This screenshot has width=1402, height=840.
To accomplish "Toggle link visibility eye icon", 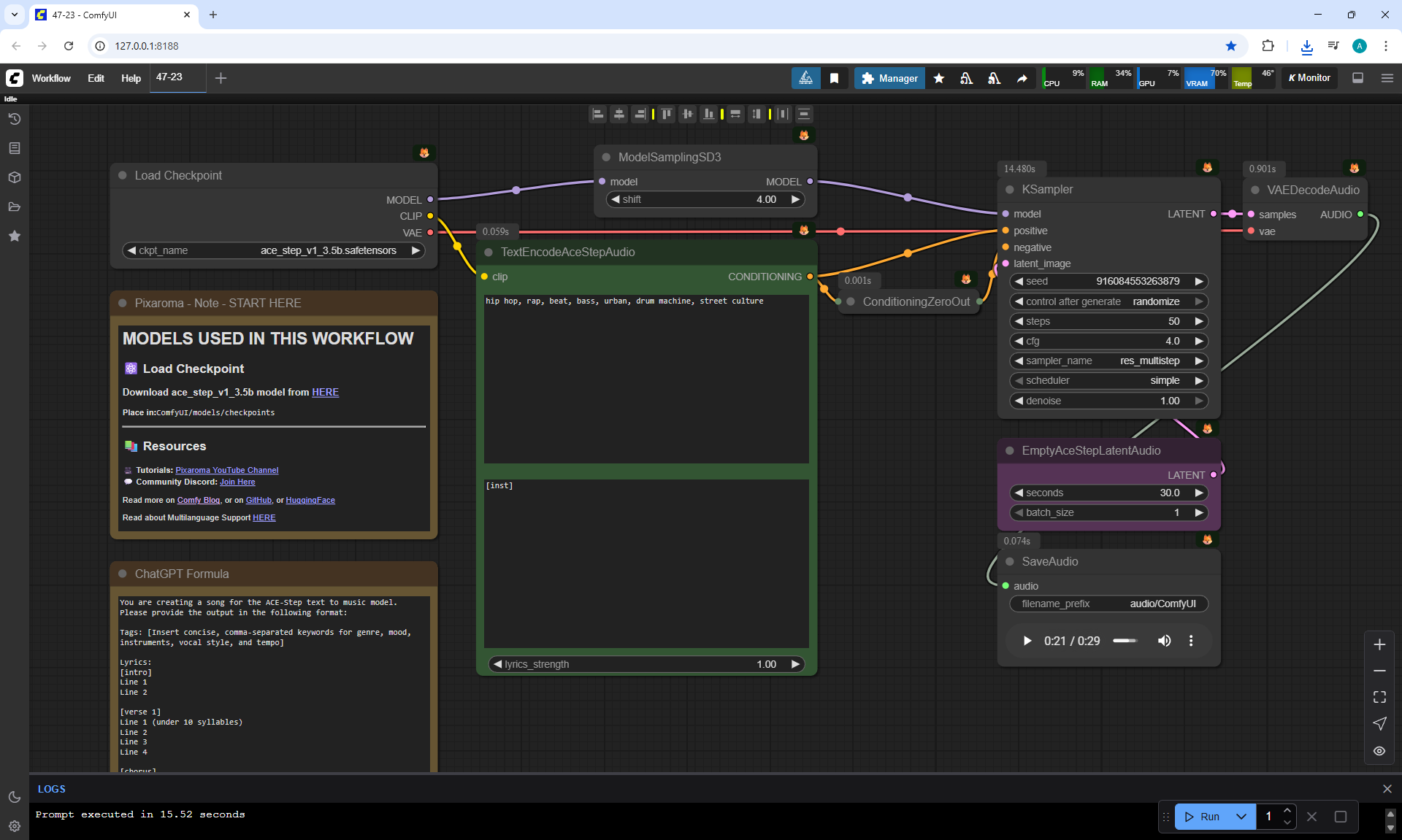I will (x=1379, y=750).
